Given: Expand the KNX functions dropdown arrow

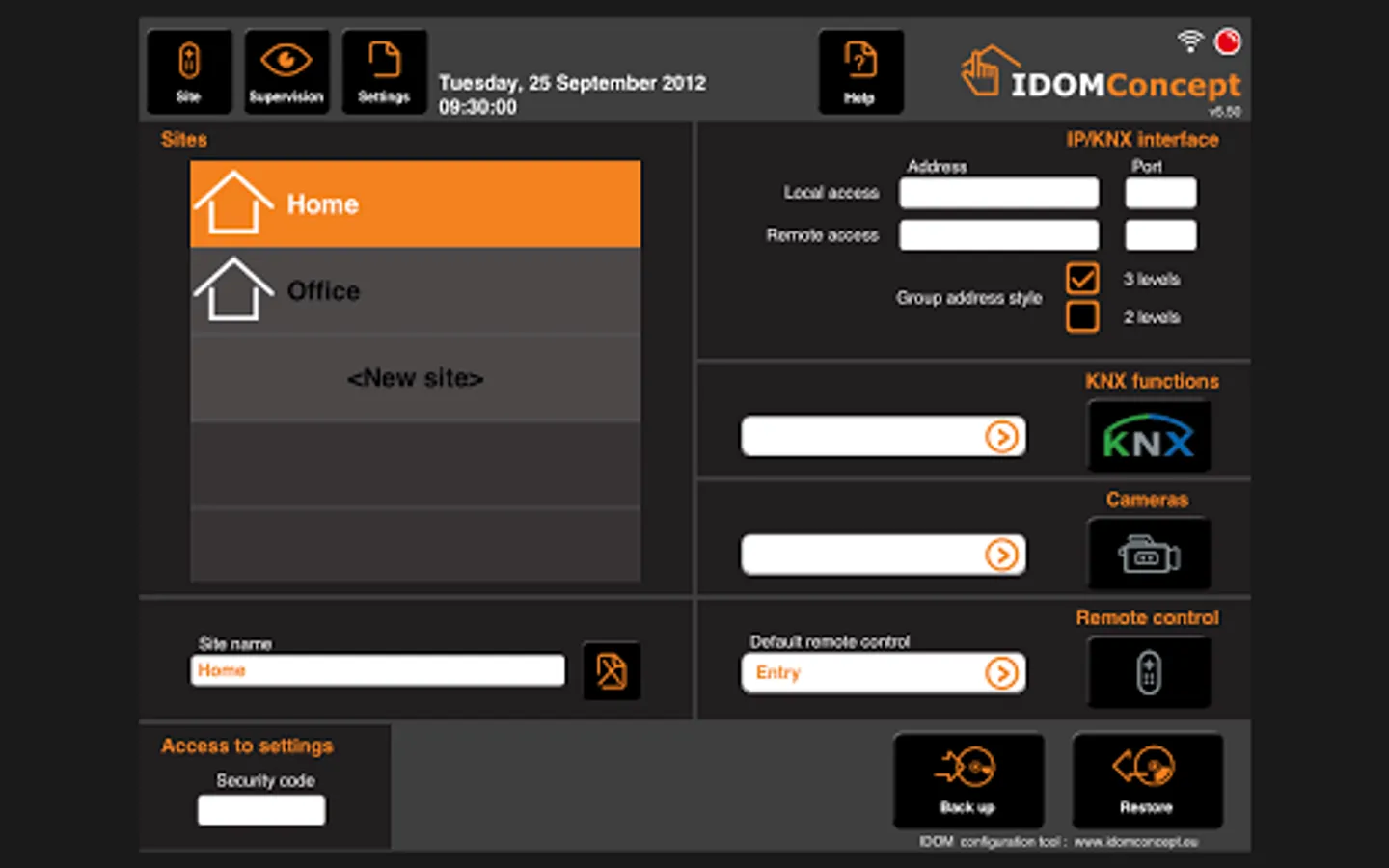Looking at the screenshot, I should [1002, 437].
